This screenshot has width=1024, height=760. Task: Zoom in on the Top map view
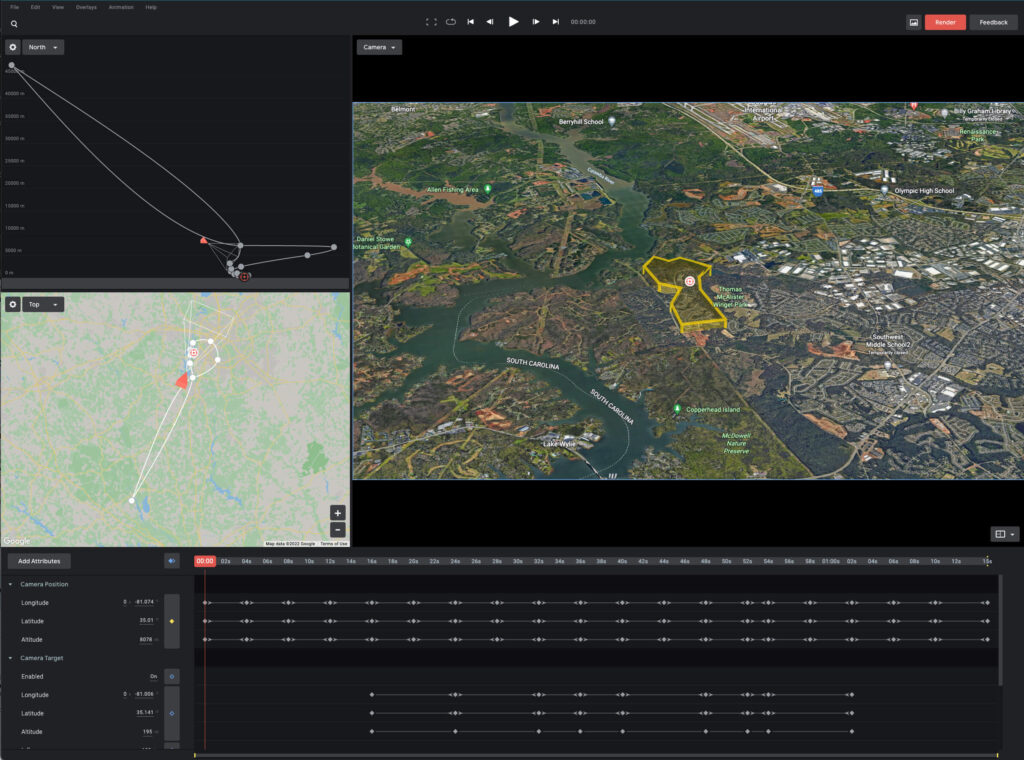click(x=338, y=513)
